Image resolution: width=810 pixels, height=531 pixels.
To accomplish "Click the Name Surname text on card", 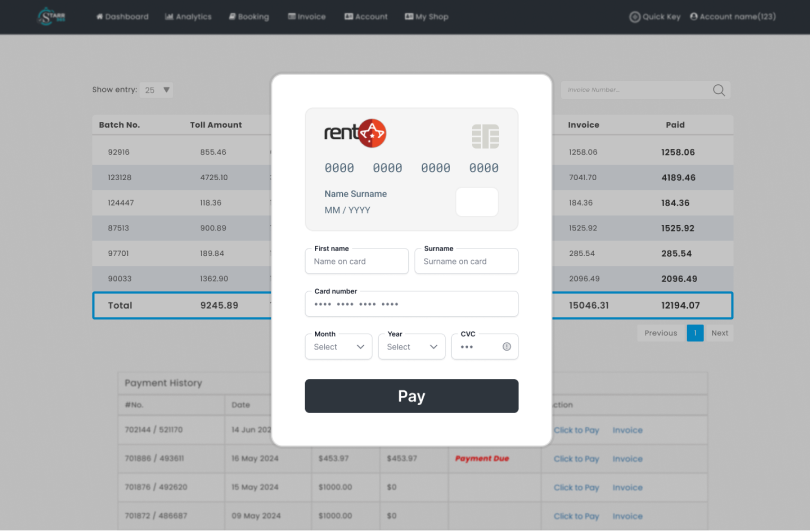I will (x=355, y=194).
